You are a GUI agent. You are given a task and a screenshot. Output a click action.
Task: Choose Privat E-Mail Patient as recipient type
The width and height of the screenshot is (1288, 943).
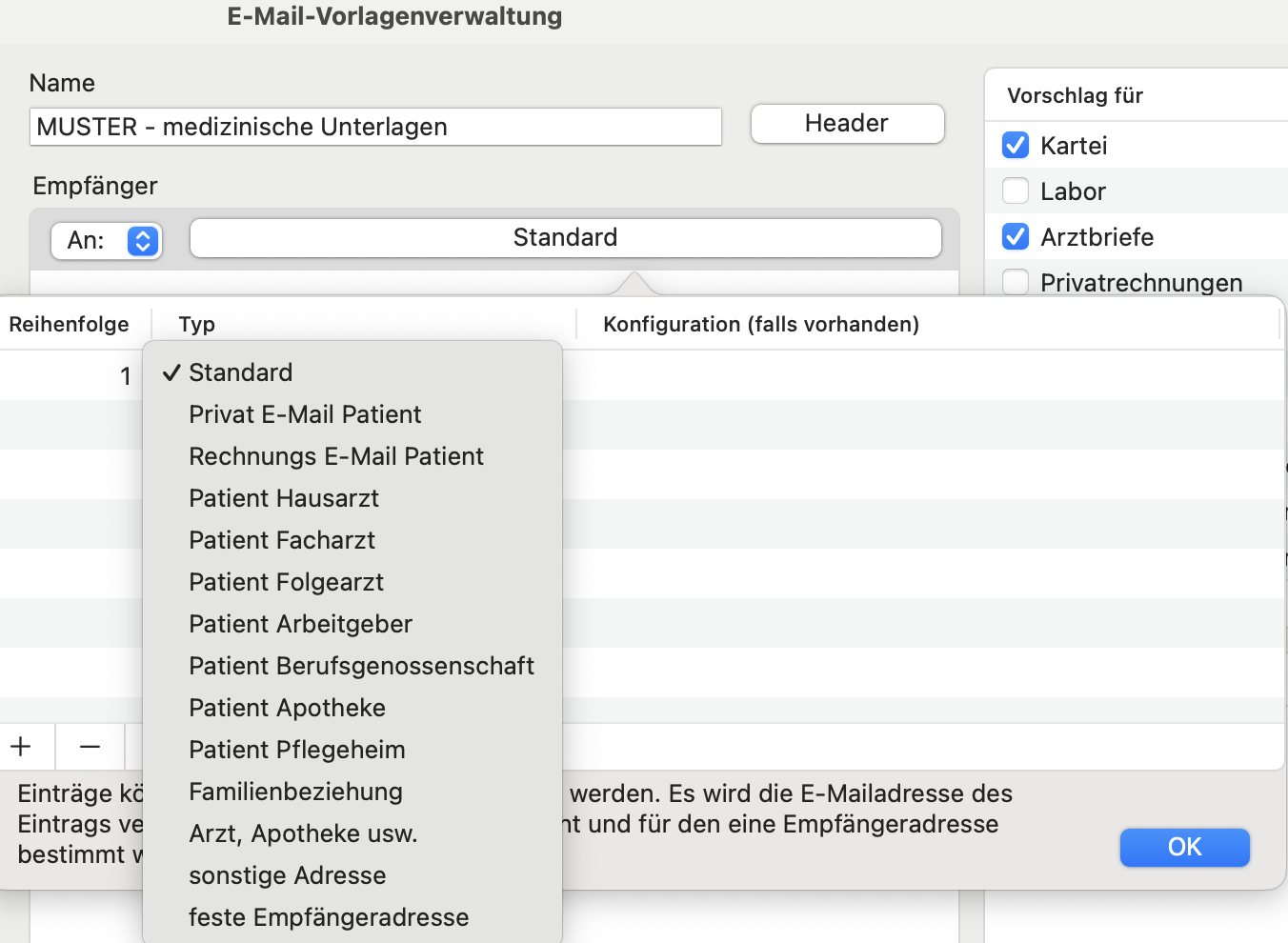pos(305,414)
